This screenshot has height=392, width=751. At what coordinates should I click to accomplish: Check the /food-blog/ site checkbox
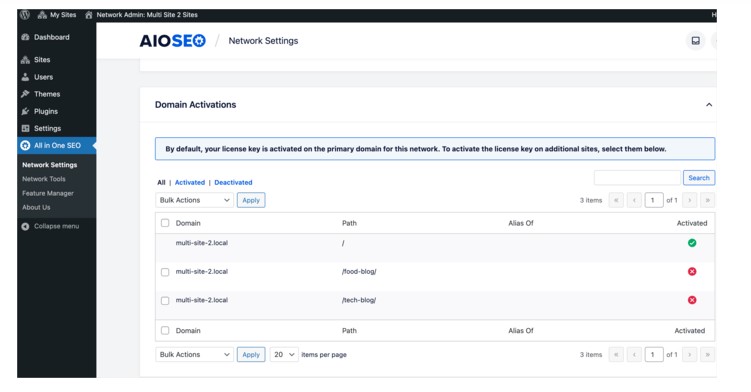click(x=165, y=272)
